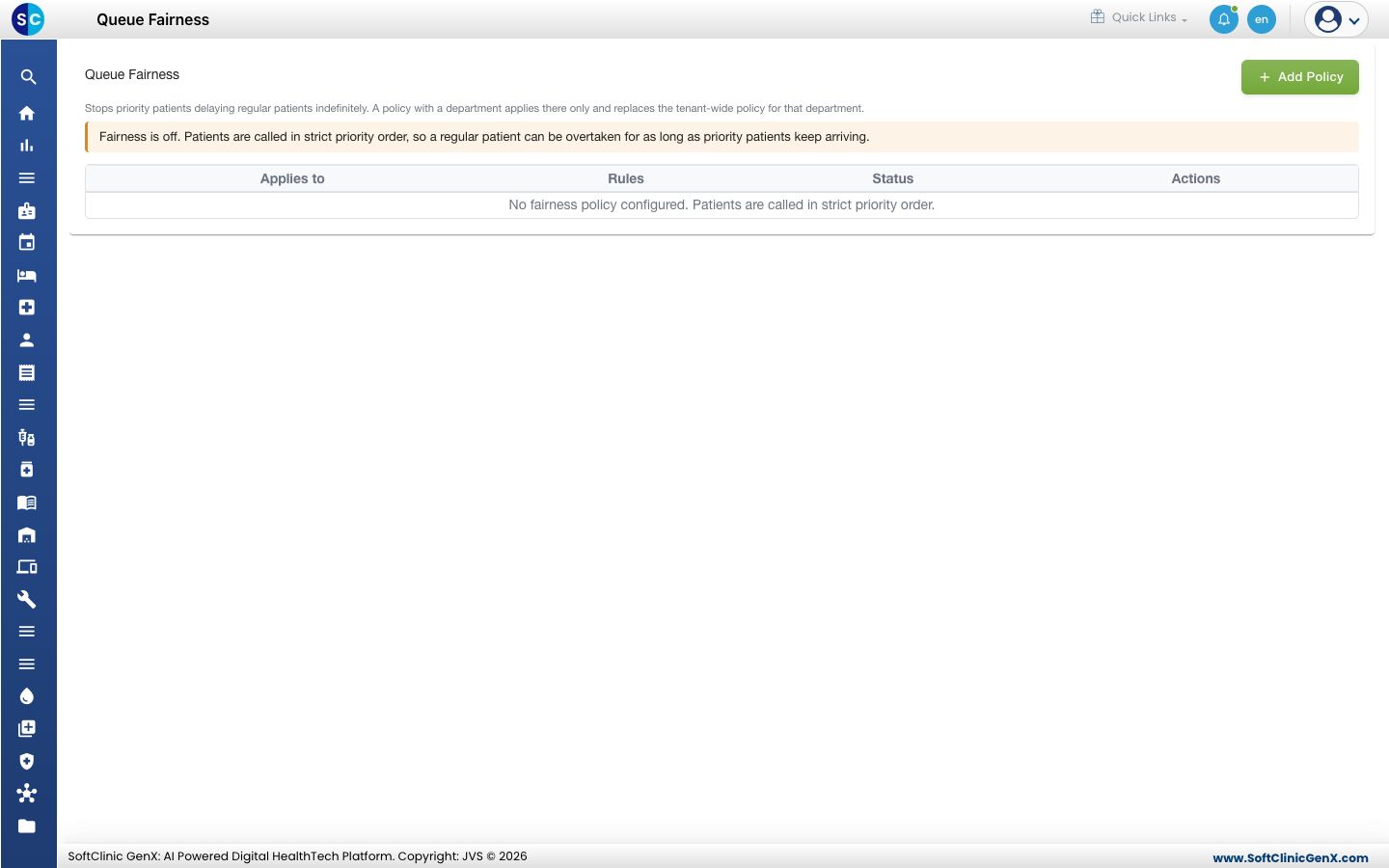
Task: Click the Status column header
Action: coord(893,178)
